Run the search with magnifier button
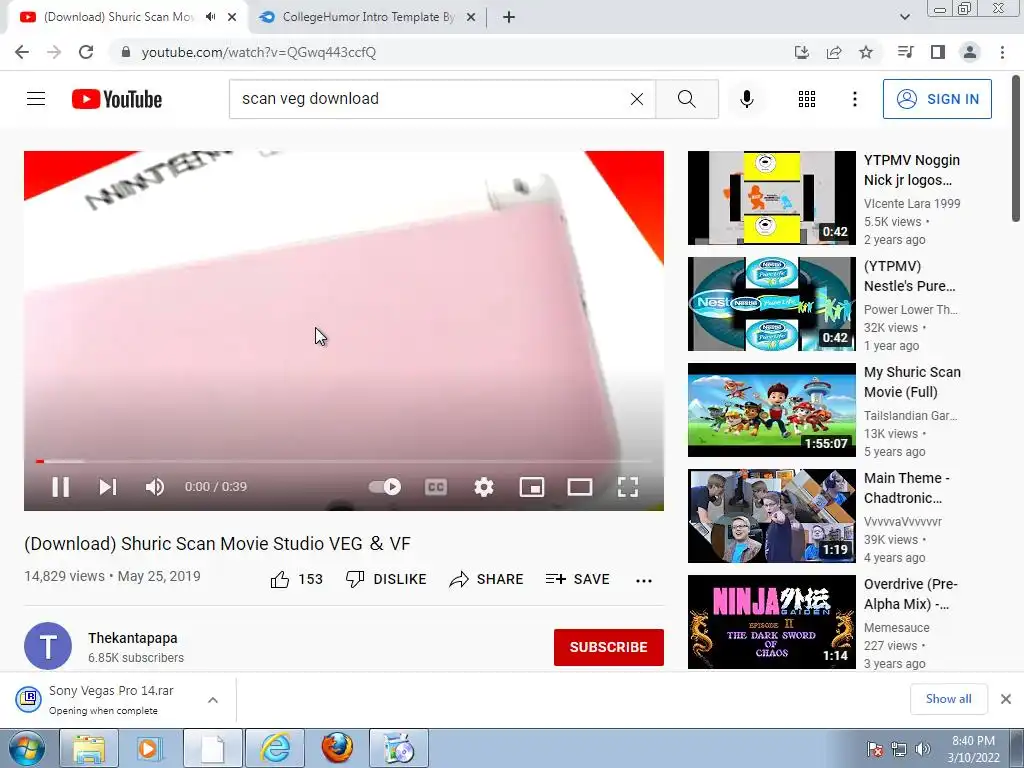 pyautogui.click(x=686, y=99)
